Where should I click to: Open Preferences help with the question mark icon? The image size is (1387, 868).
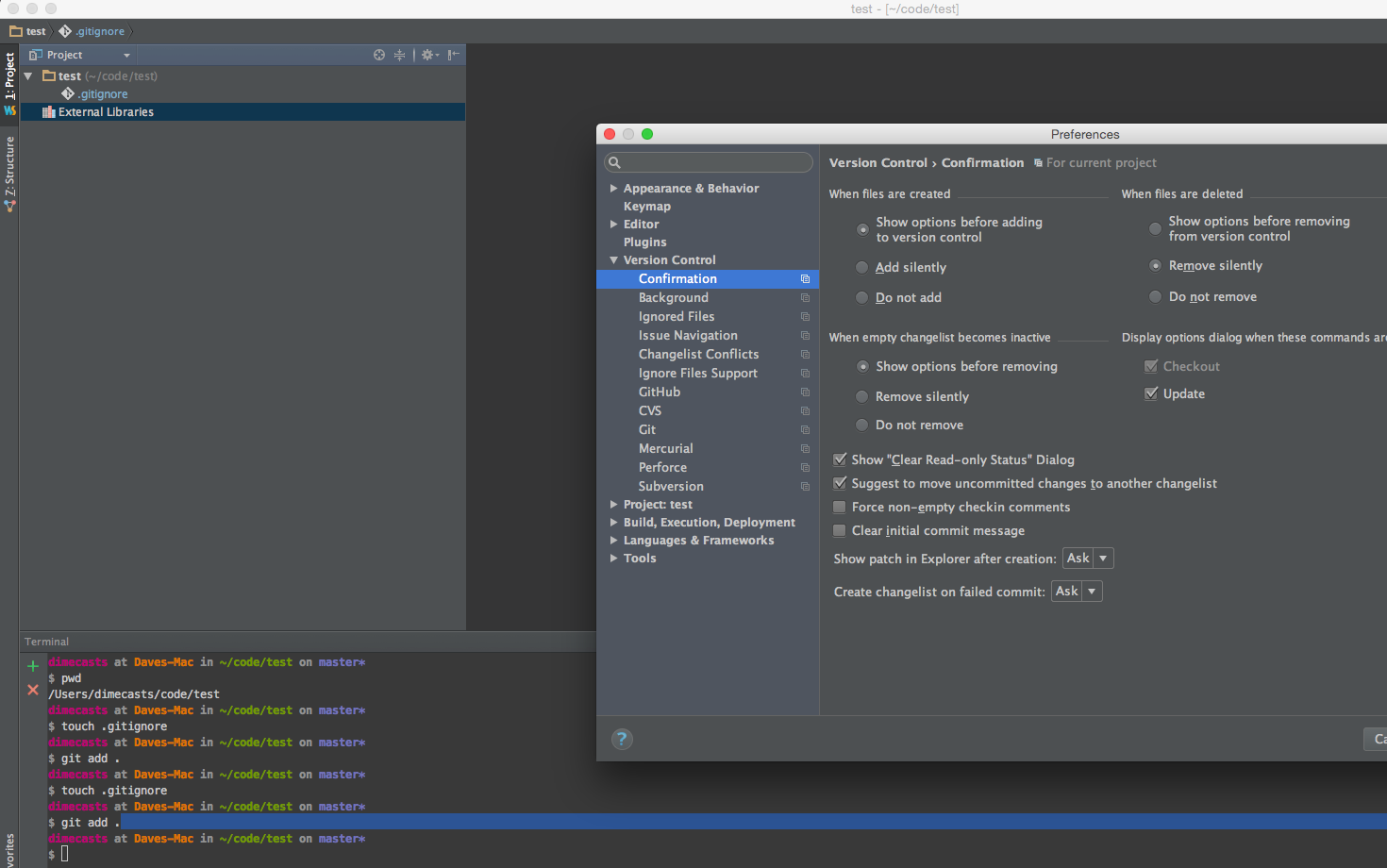coord(622,739)
